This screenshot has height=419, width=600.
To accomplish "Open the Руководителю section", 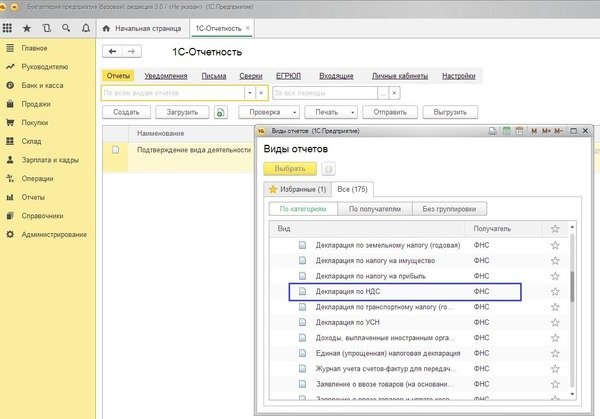I will (45, 67).
